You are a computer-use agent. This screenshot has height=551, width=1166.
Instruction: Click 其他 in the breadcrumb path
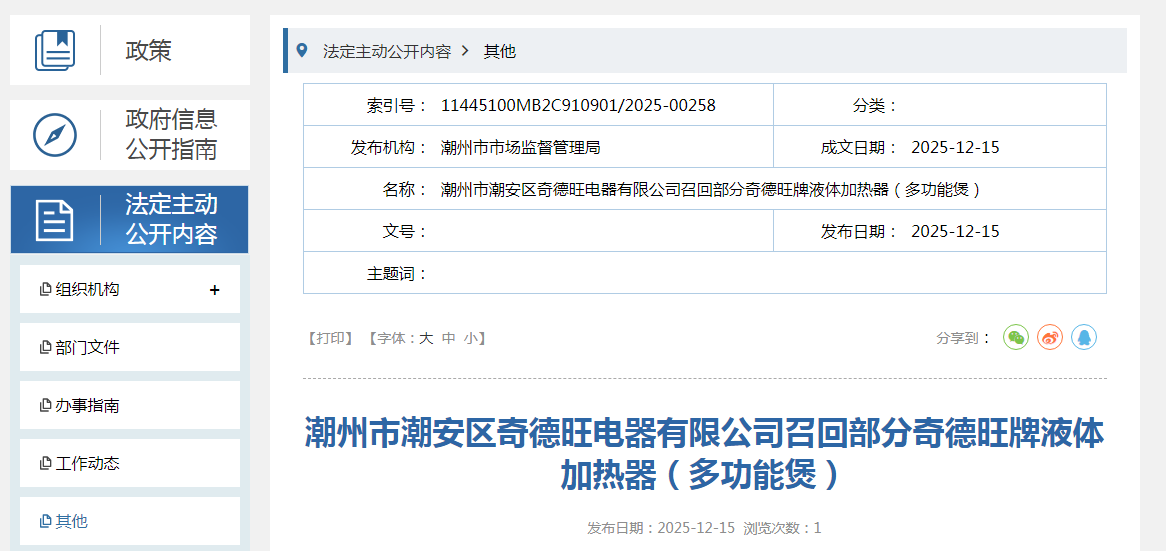[500, 51]
